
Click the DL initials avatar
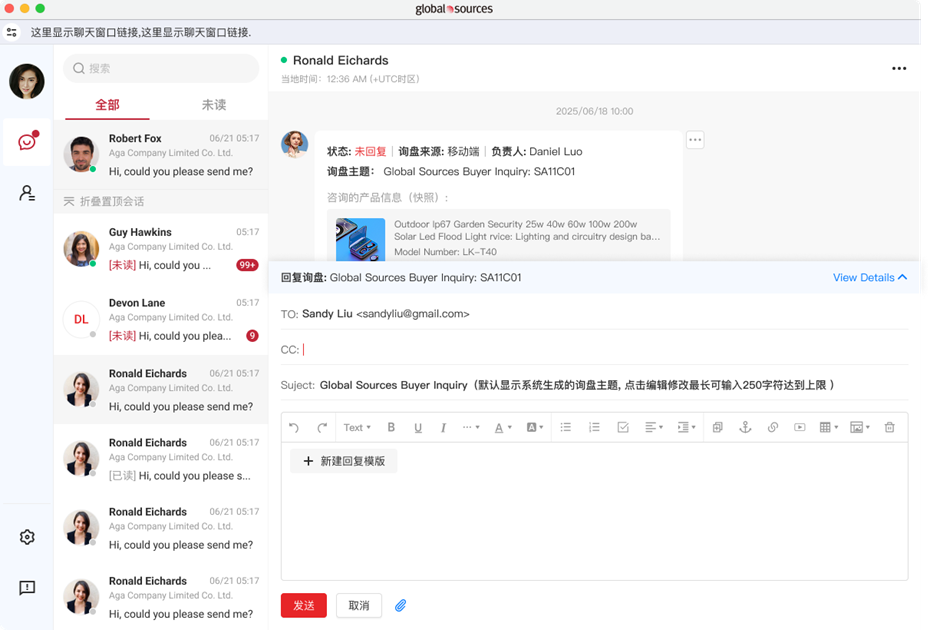(x=81, y=319)
